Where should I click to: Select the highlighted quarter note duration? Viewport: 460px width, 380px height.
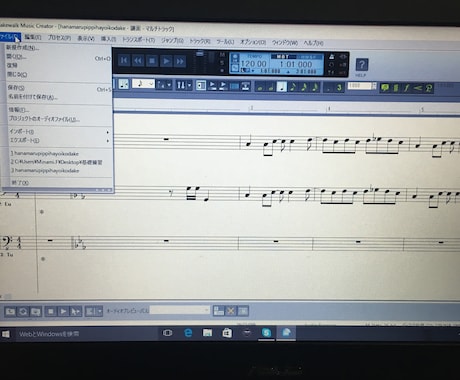282,87
